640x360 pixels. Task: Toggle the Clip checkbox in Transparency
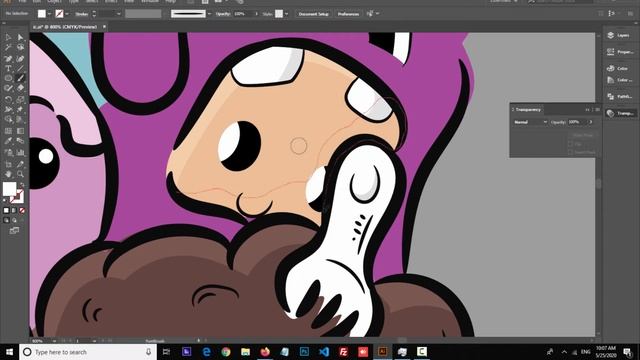(571, 144)
